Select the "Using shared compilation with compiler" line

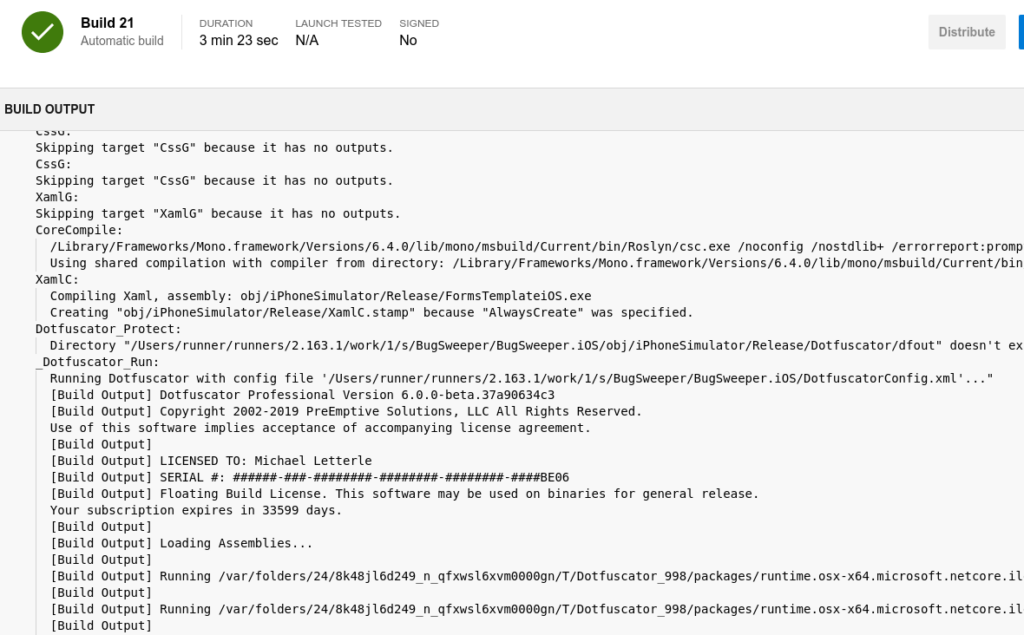coord(537,263)
